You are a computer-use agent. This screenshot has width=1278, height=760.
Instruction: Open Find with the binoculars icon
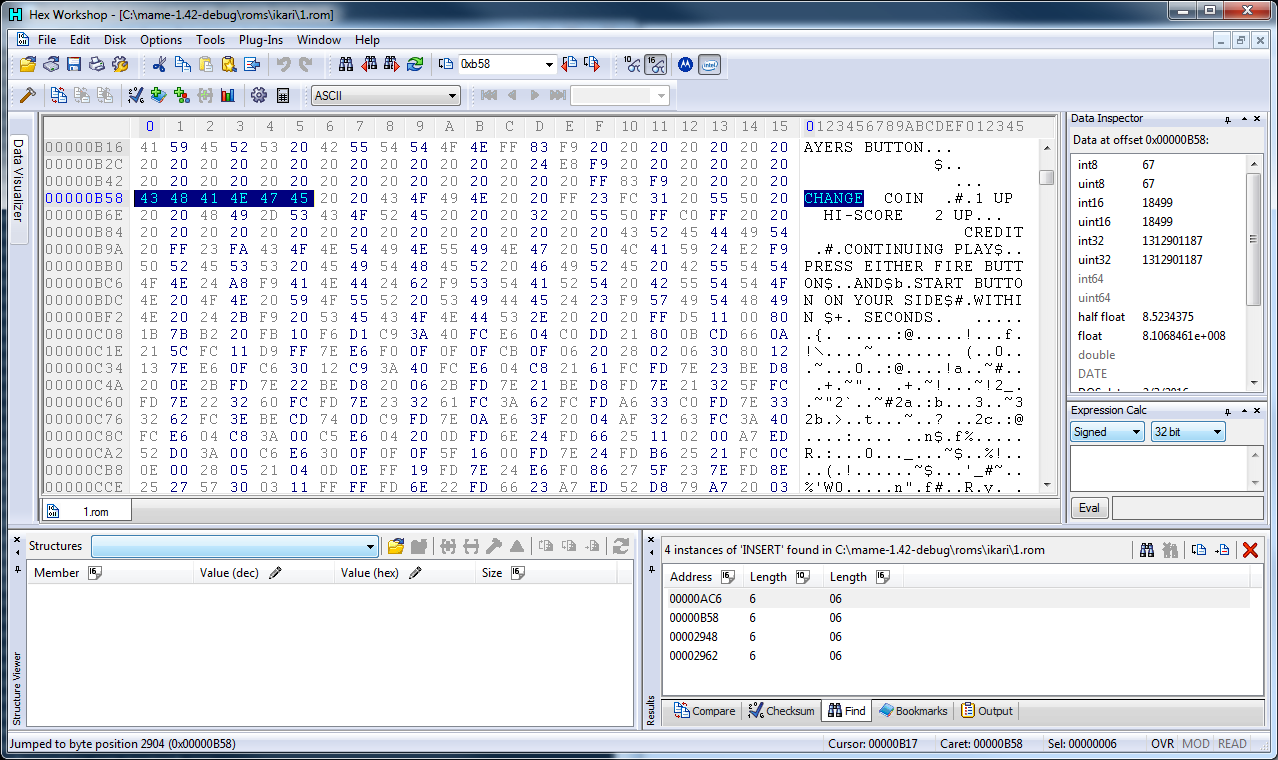(346, 65)
